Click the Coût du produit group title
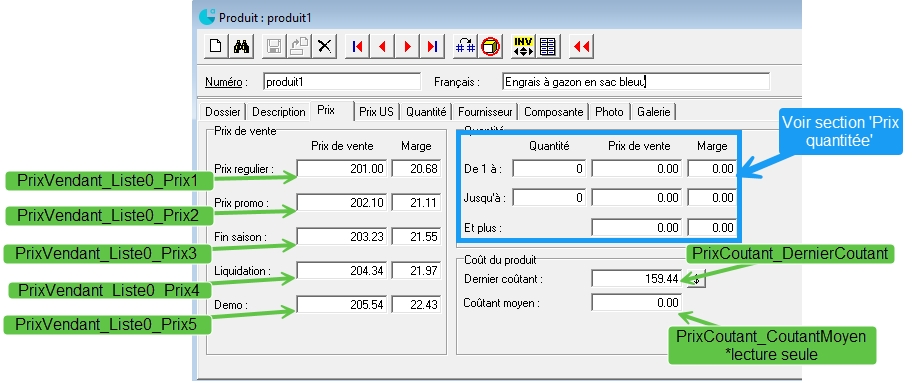Image resolution: width=905 pixels, height=381 pixels. (x=500, y=260)
